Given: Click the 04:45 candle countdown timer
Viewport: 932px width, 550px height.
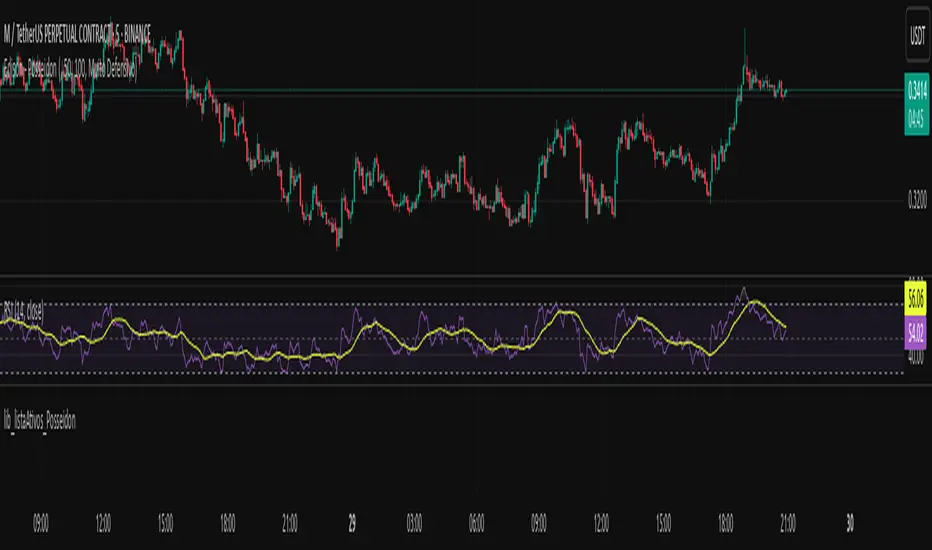Looking at the screenshot, I should 917,119.
